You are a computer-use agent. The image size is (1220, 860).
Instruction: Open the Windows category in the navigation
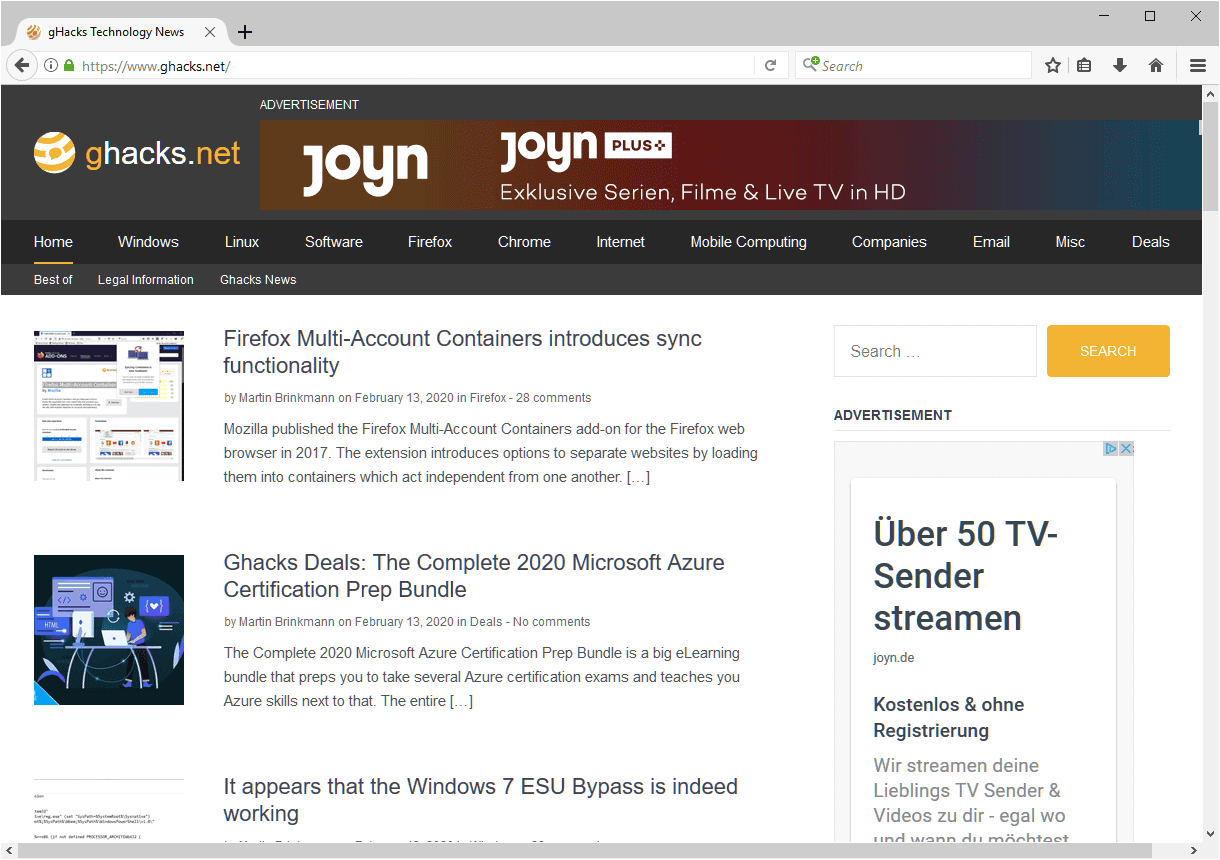point(148,242)
